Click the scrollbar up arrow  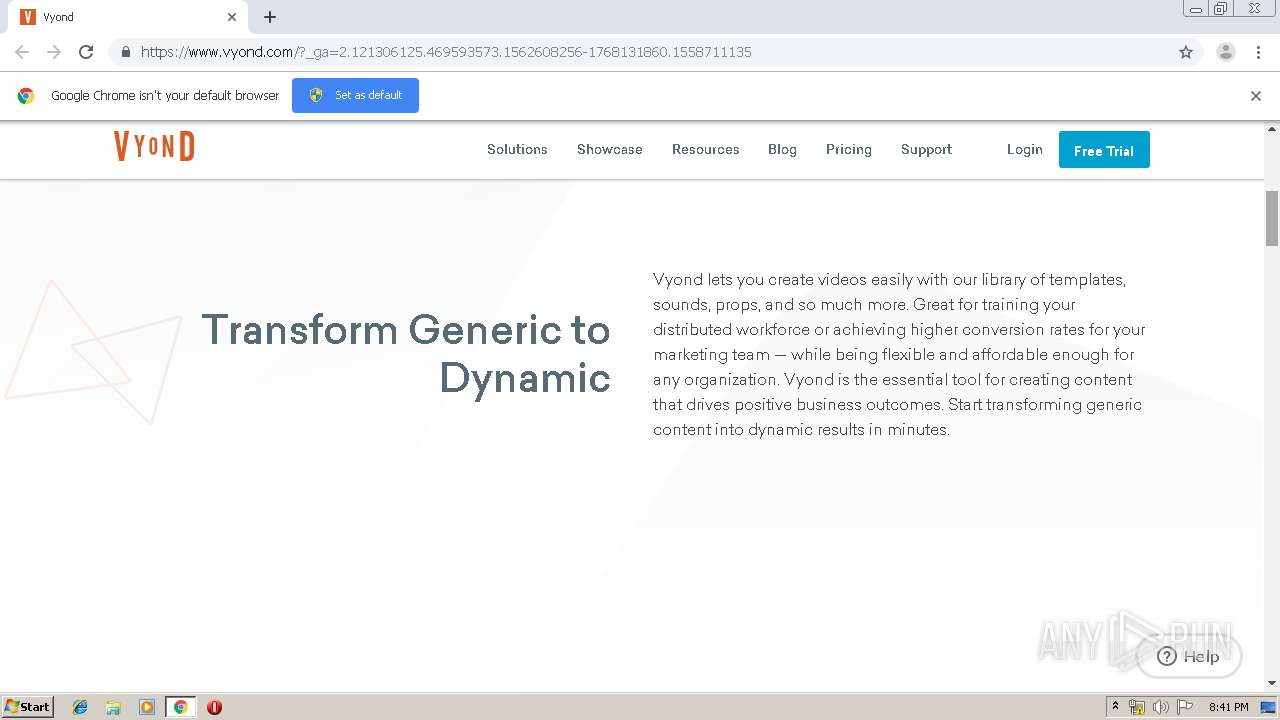pos(1272,129)
